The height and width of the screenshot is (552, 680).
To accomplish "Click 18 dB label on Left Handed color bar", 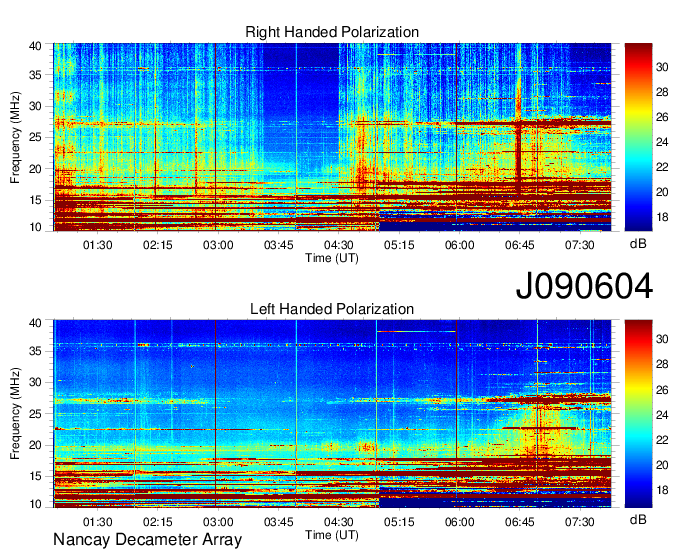I will [x=662, y=490].
